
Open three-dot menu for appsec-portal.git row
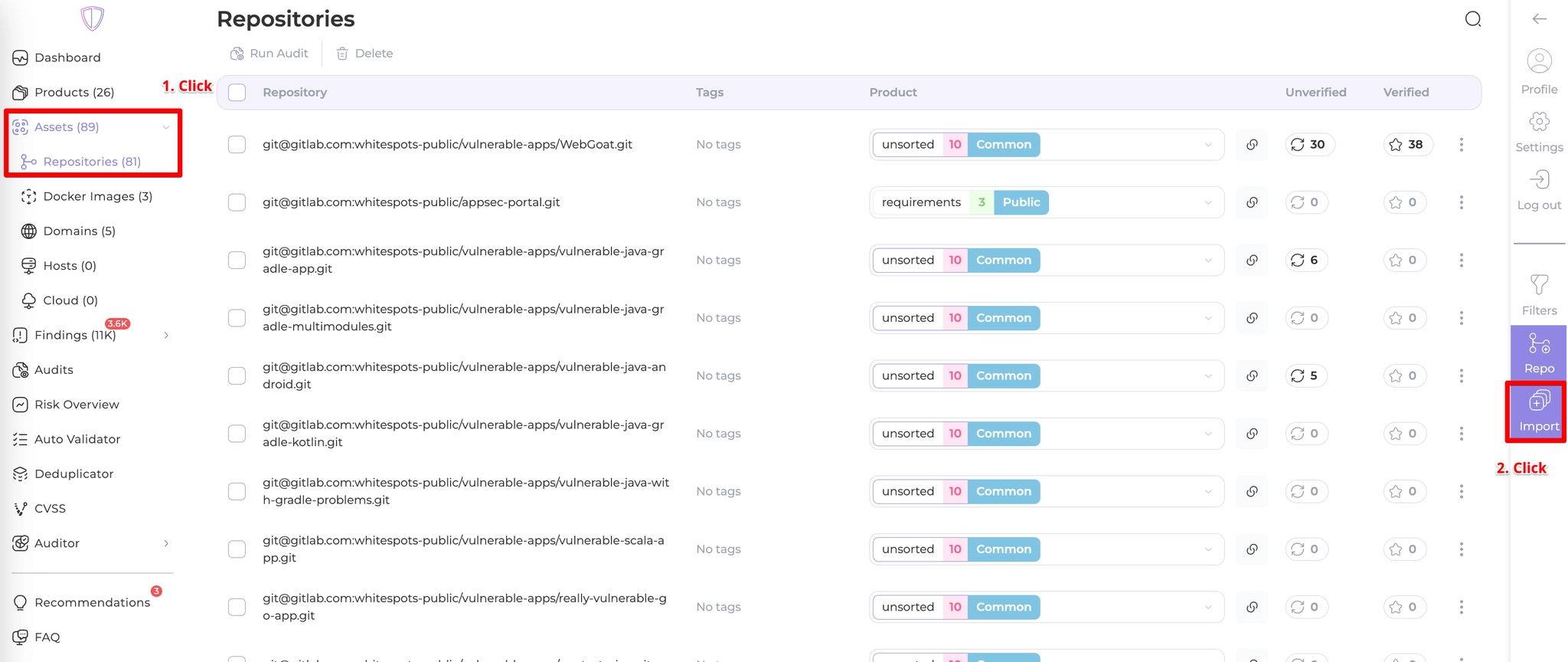pyautogui.click(x=1461, y=202)
